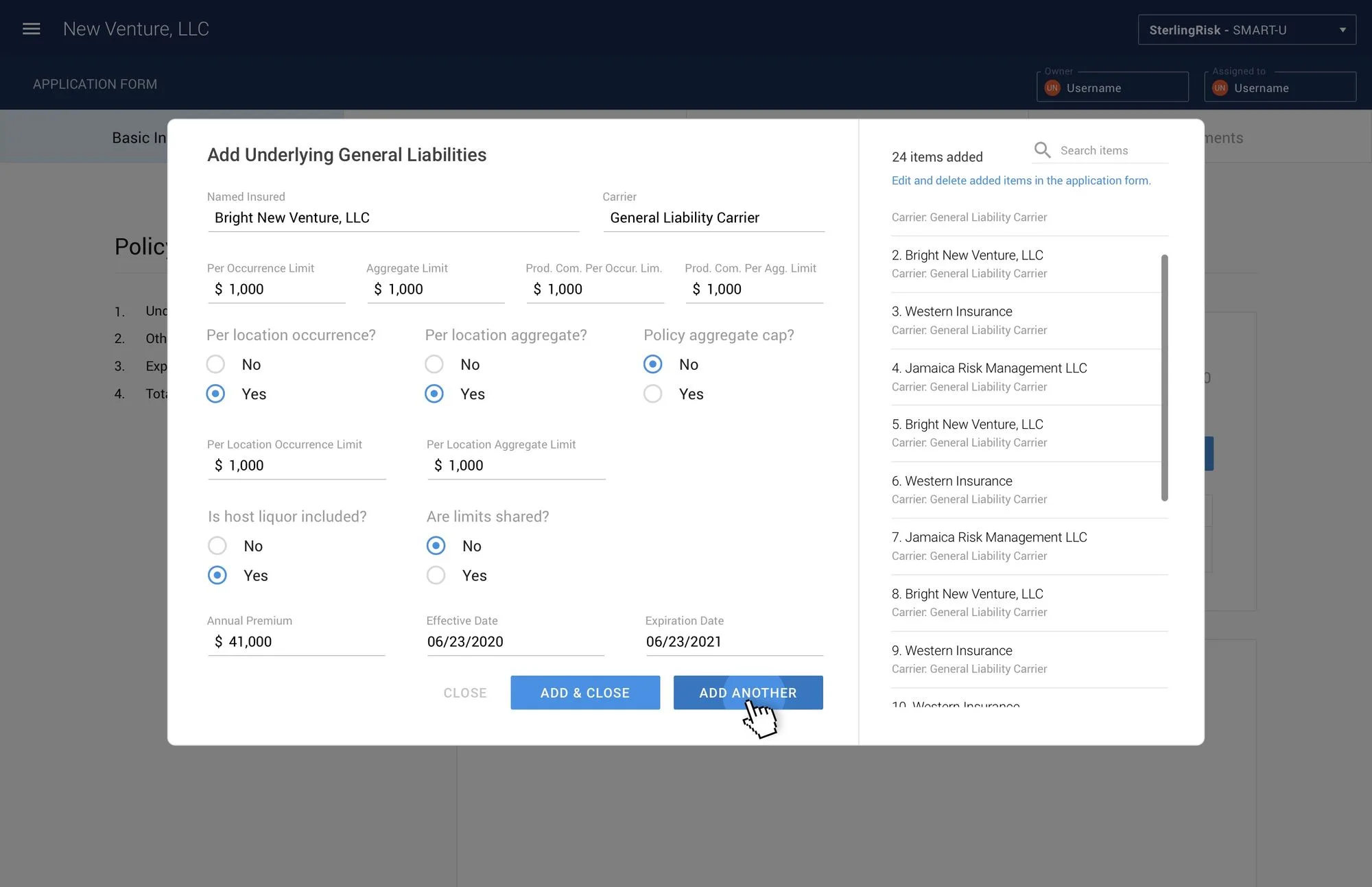Open the Owner Username field
Viewport: 1372px width, 887px height.
coord(1112,87)
